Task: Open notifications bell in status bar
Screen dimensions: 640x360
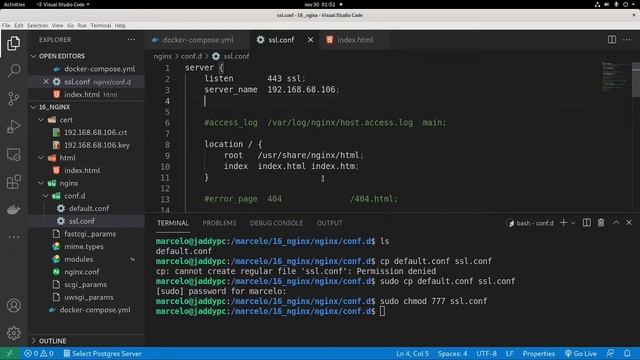Action: coord(627,353)
